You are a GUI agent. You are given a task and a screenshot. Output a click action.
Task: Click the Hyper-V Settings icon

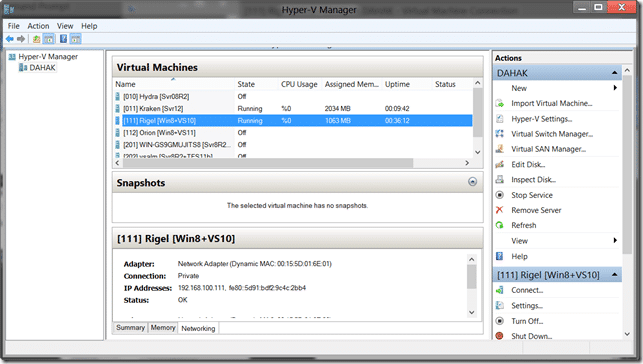(x=499, y=119)
